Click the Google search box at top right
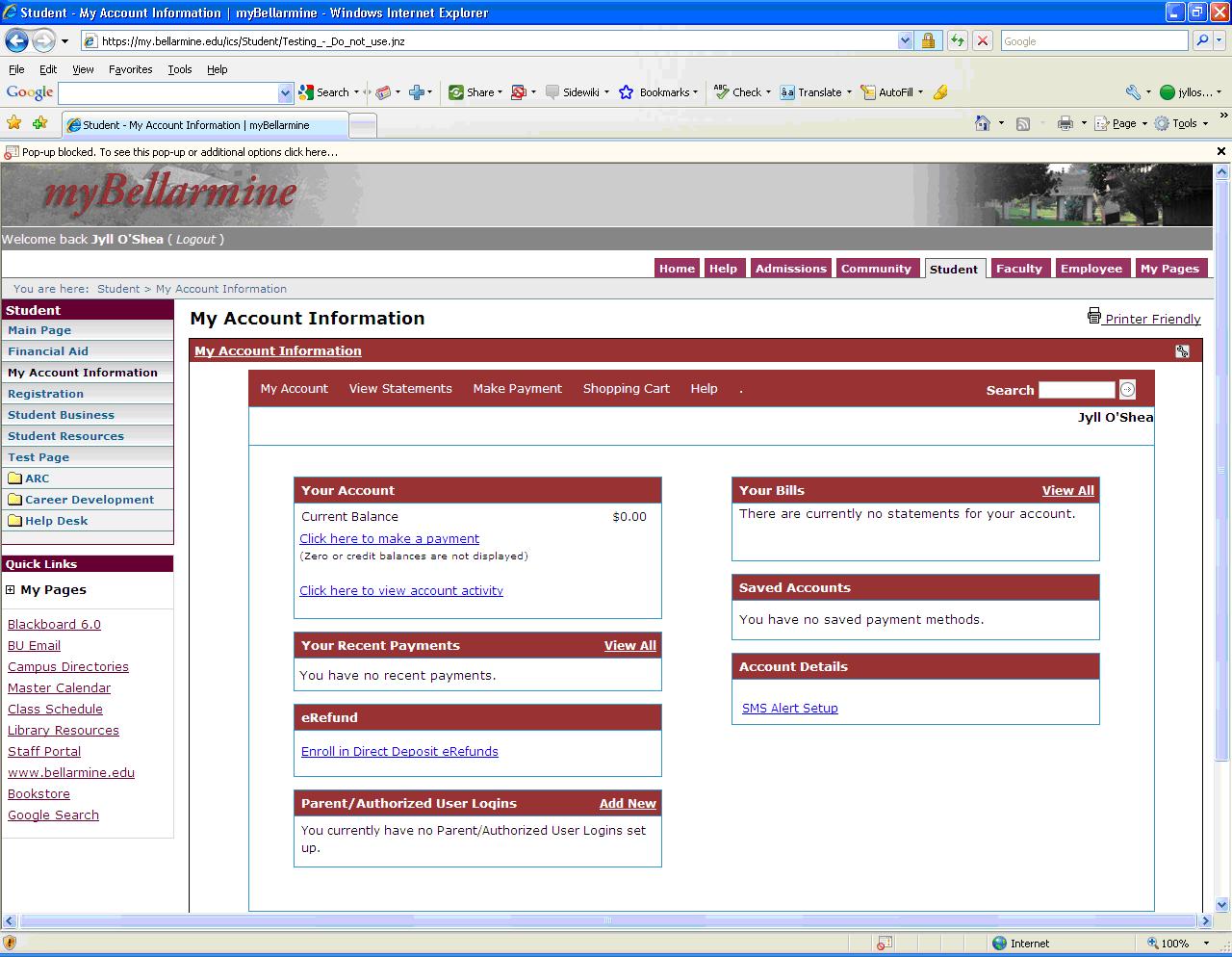This screenshot has height=957, width=1232. [1094, 40]
